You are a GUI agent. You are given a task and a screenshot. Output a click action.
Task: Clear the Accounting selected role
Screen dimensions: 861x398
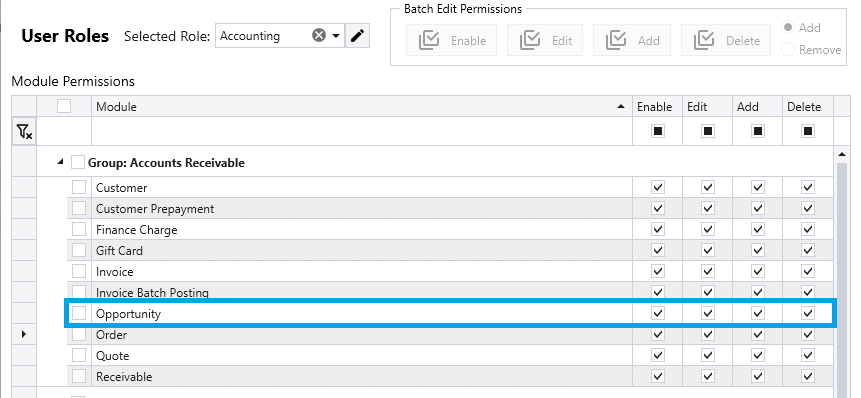tap(318, 36)
